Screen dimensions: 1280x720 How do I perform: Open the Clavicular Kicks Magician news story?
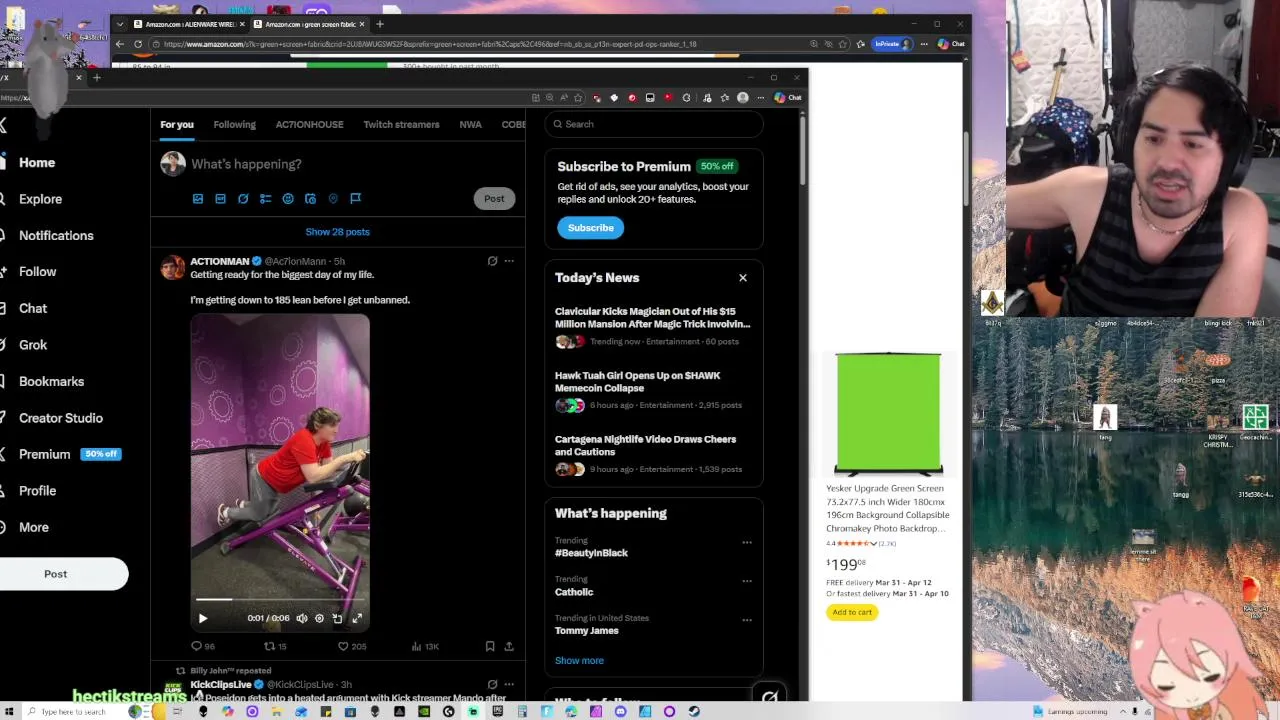click(x=653, y=318)
